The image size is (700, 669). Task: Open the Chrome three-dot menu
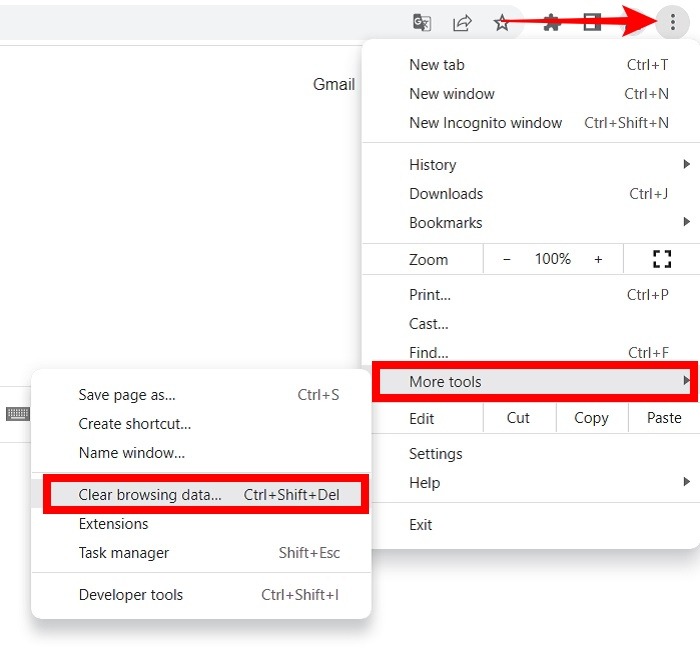point(672,21)
